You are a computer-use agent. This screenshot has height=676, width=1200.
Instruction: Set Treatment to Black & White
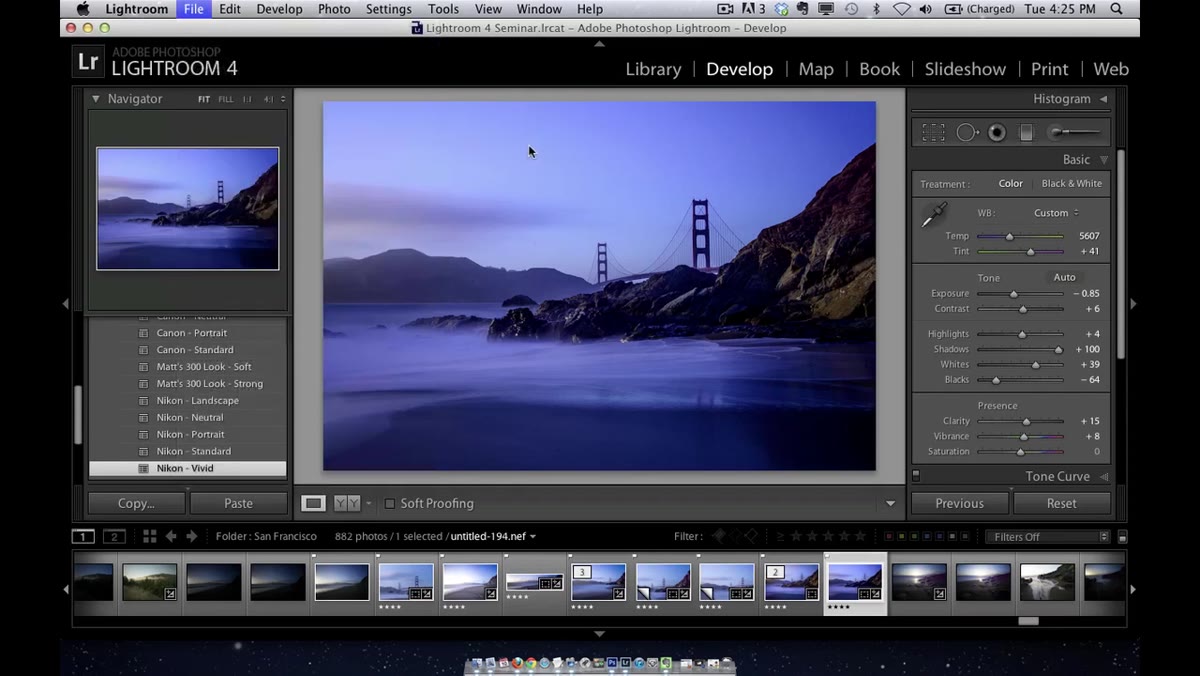[1072, 184]
